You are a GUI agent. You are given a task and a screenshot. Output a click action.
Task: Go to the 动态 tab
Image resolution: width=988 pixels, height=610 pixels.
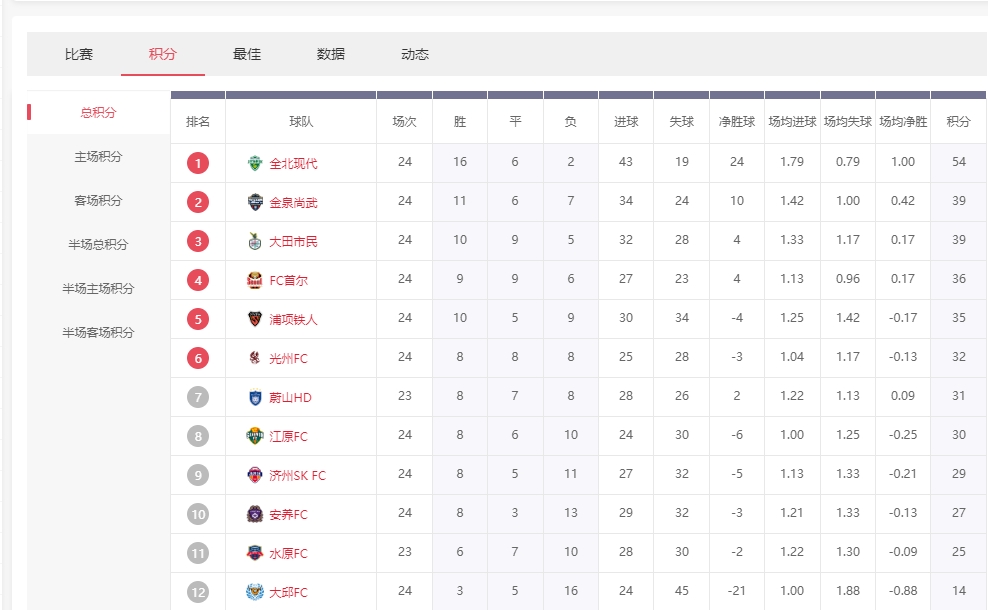(x=415, y=54)
